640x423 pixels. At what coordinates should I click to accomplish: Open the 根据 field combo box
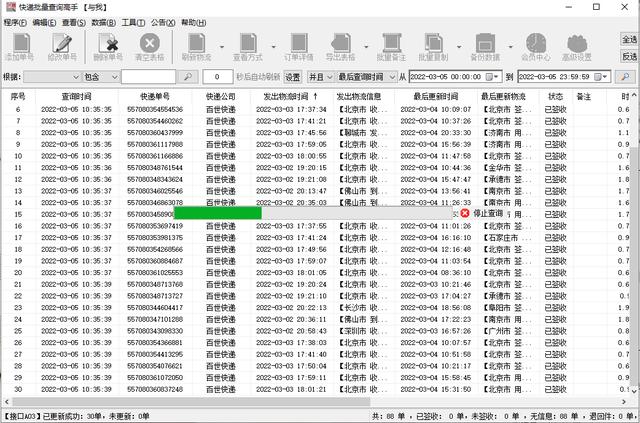pos(51,77)
